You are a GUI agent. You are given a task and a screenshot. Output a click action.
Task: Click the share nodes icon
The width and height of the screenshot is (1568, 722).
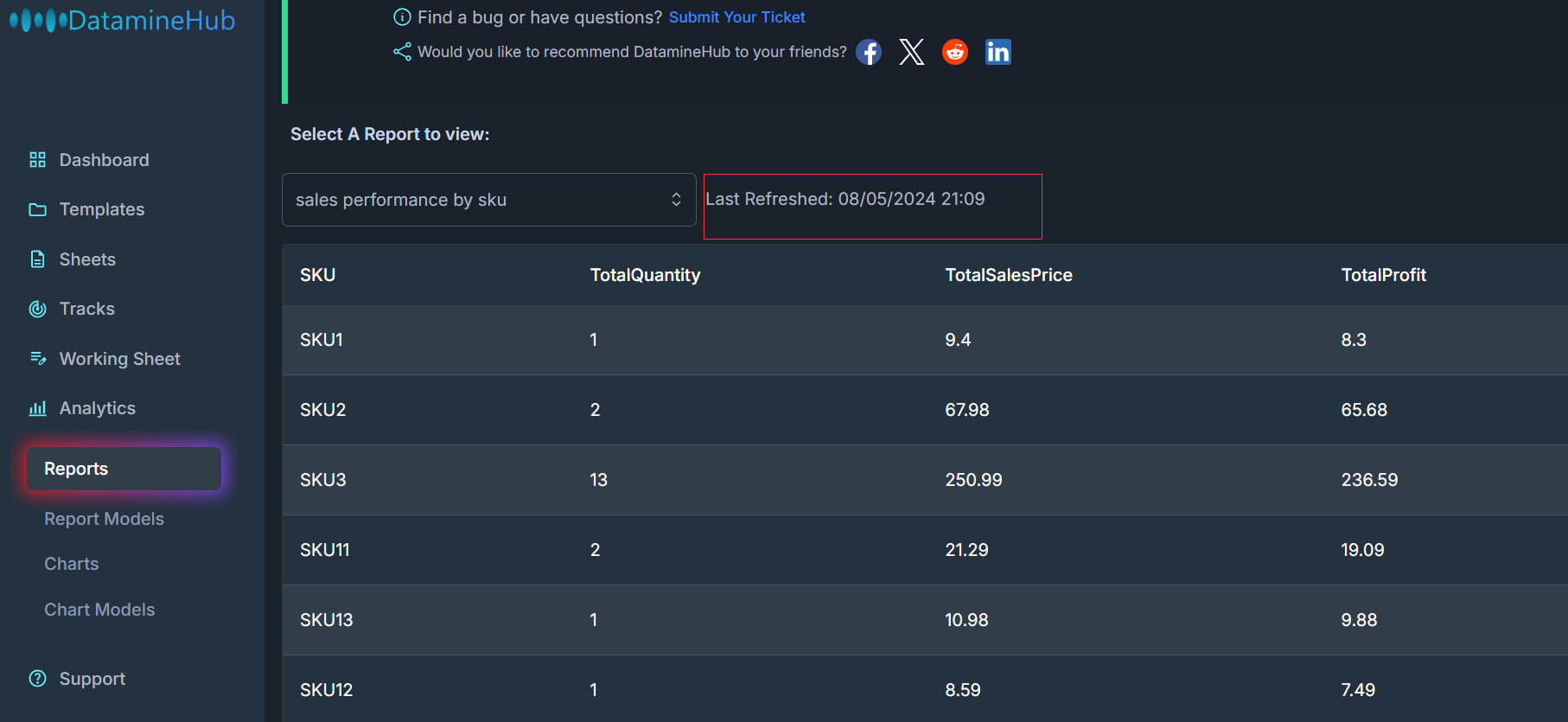click(x=402, y=52)
